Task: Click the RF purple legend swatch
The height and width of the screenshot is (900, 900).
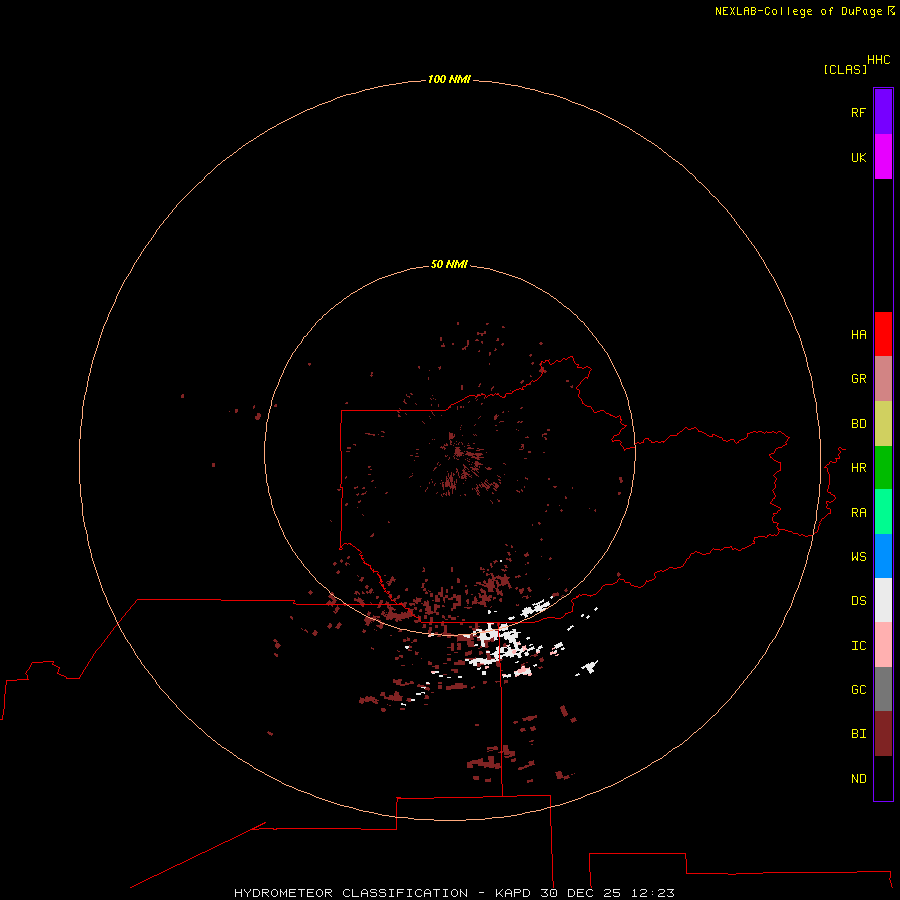Action: coord(883,112)
